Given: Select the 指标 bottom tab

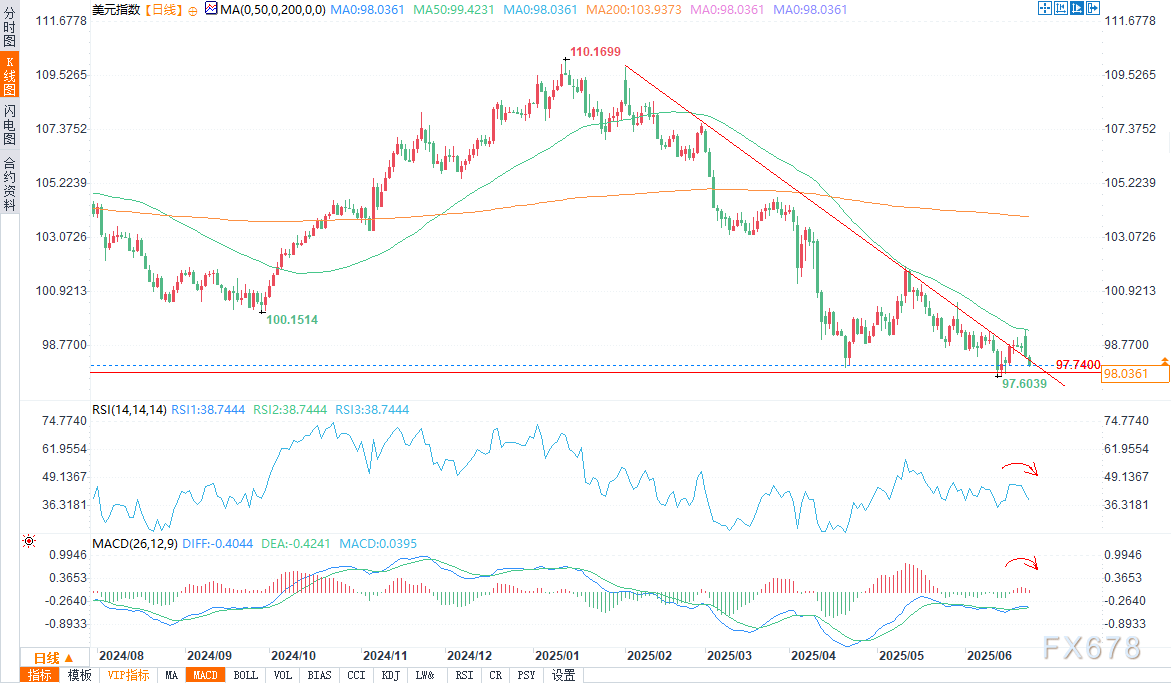Looking at the screenshot, I should (x=40, y=675).
